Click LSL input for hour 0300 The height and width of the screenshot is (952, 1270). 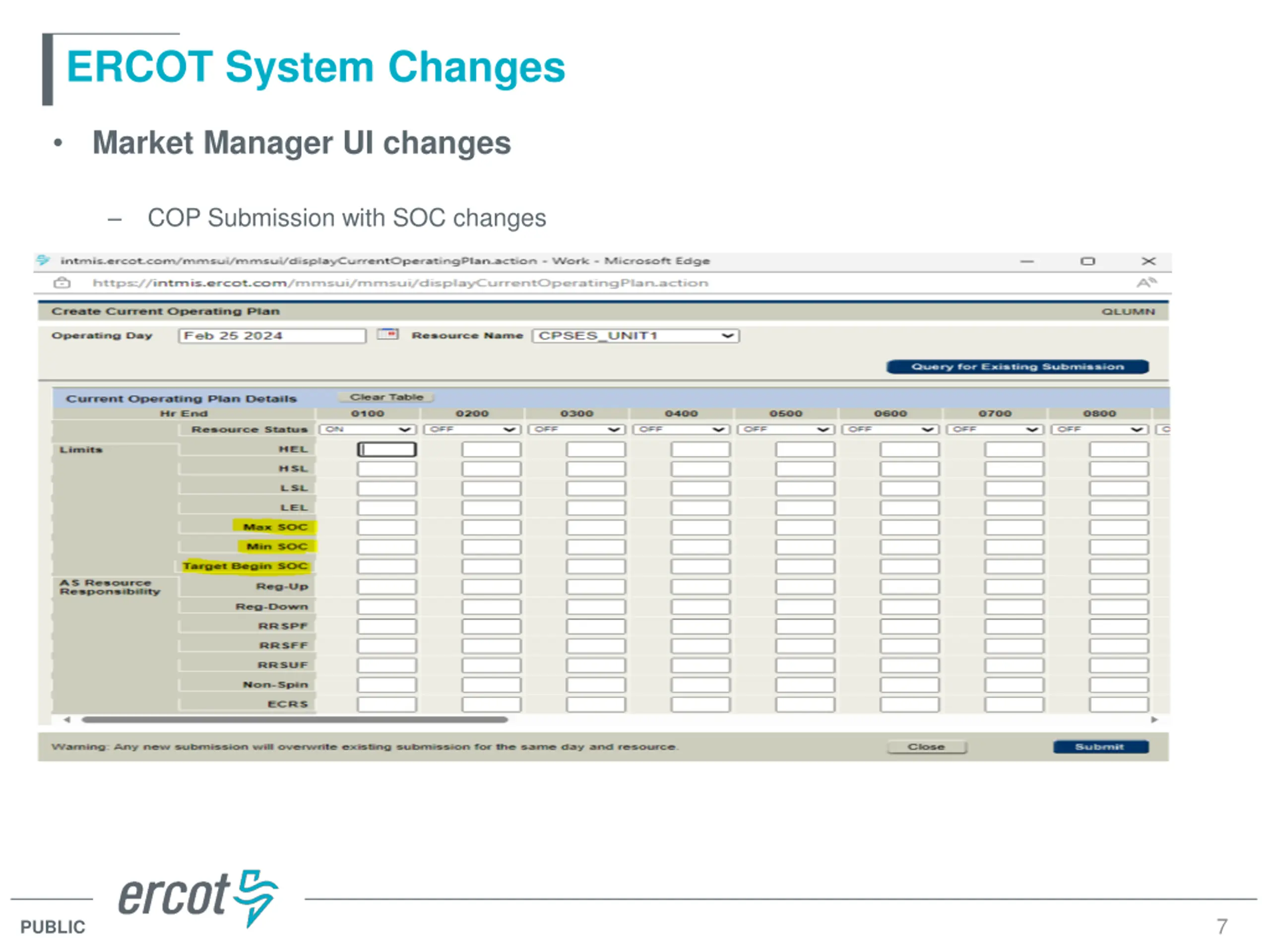pyautogui.click(x=595, y=488)
